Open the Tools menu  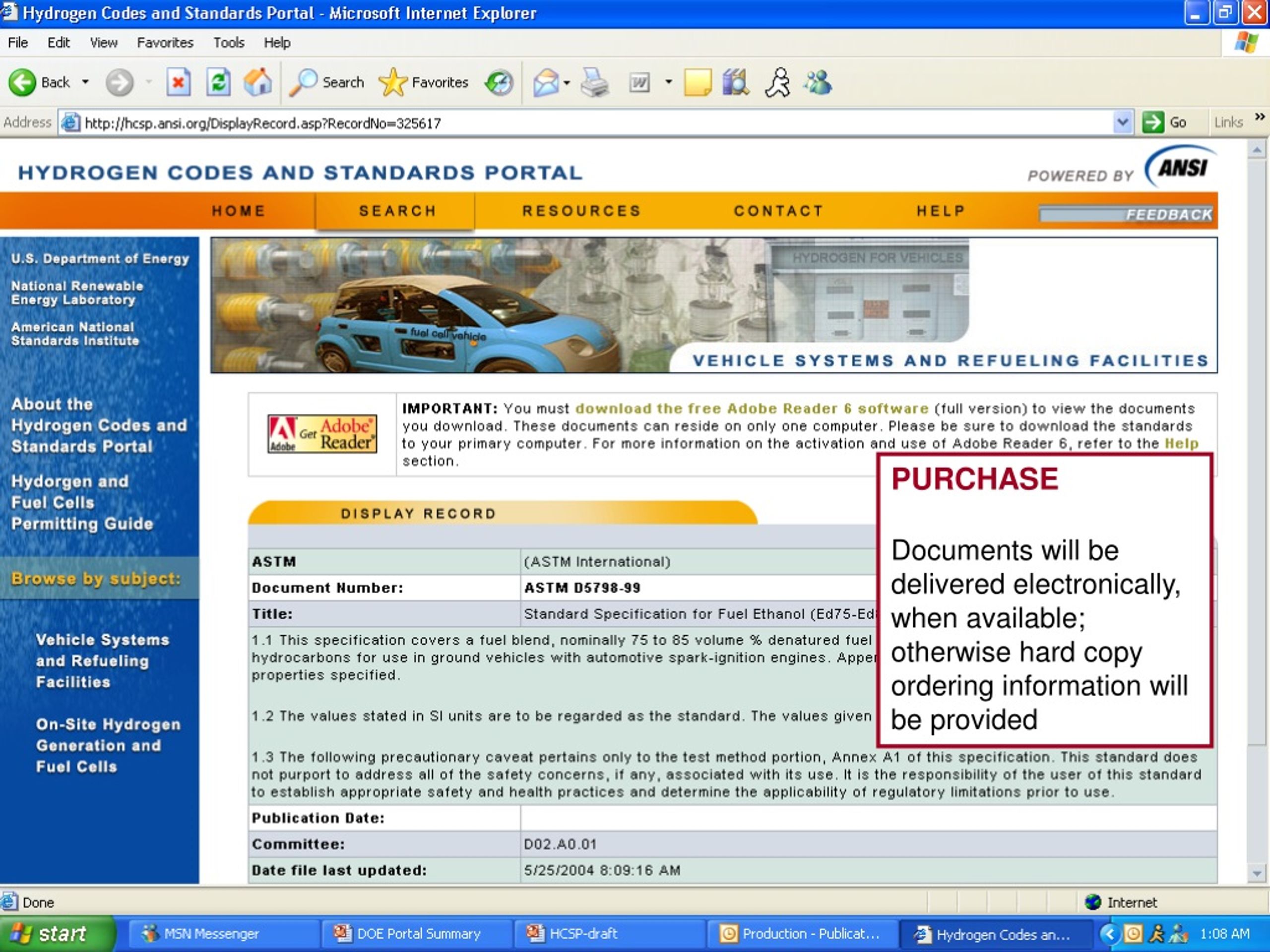point(229,43)
